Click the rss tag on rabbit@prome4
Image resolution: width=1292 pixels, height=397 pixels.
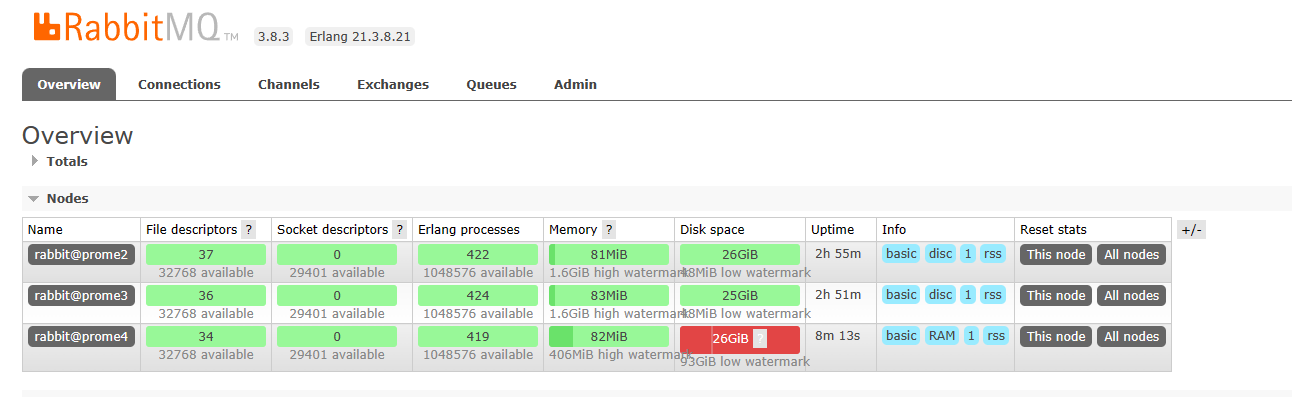(x=995, y=335)
